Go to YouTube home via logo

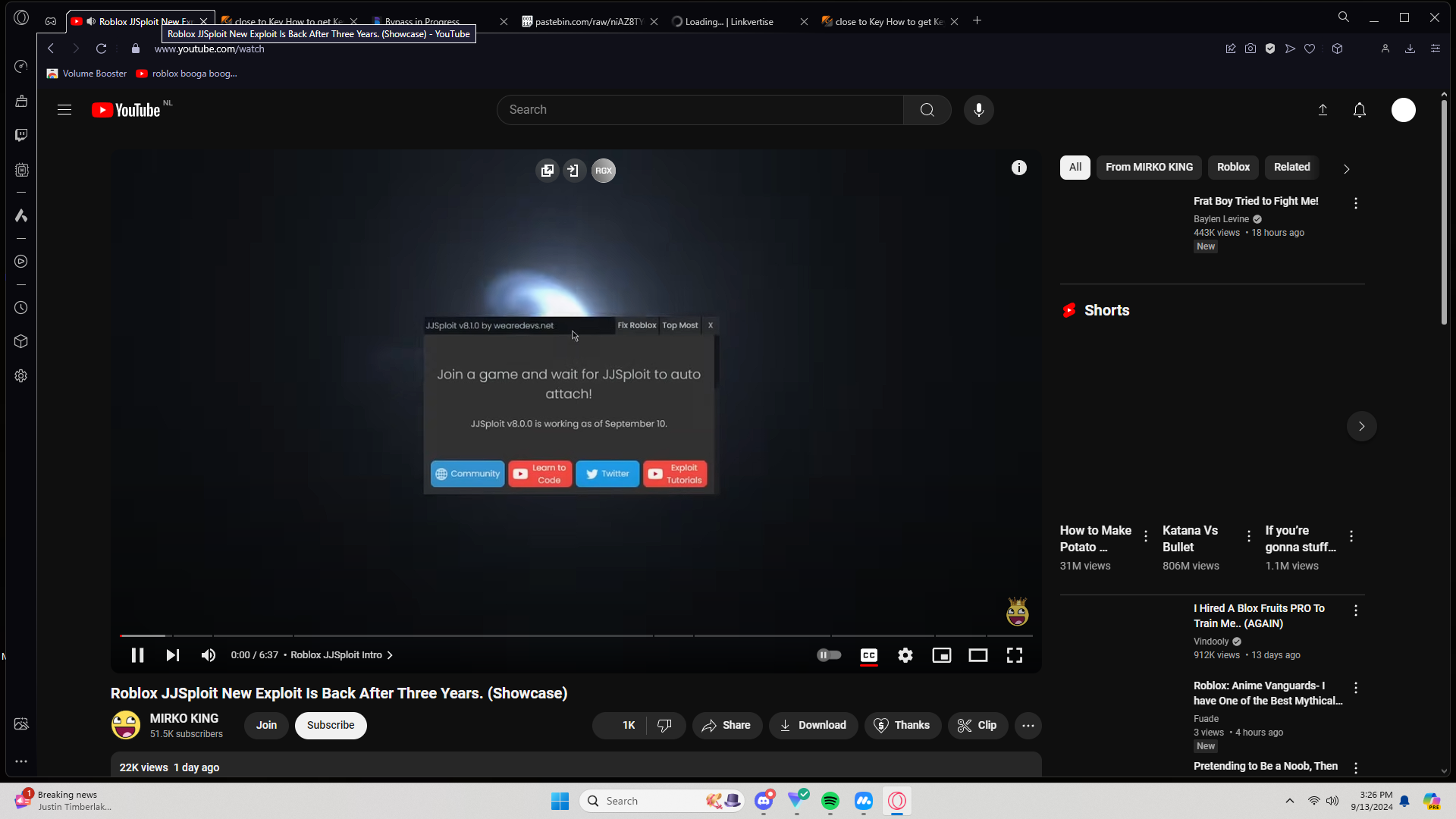126,110
